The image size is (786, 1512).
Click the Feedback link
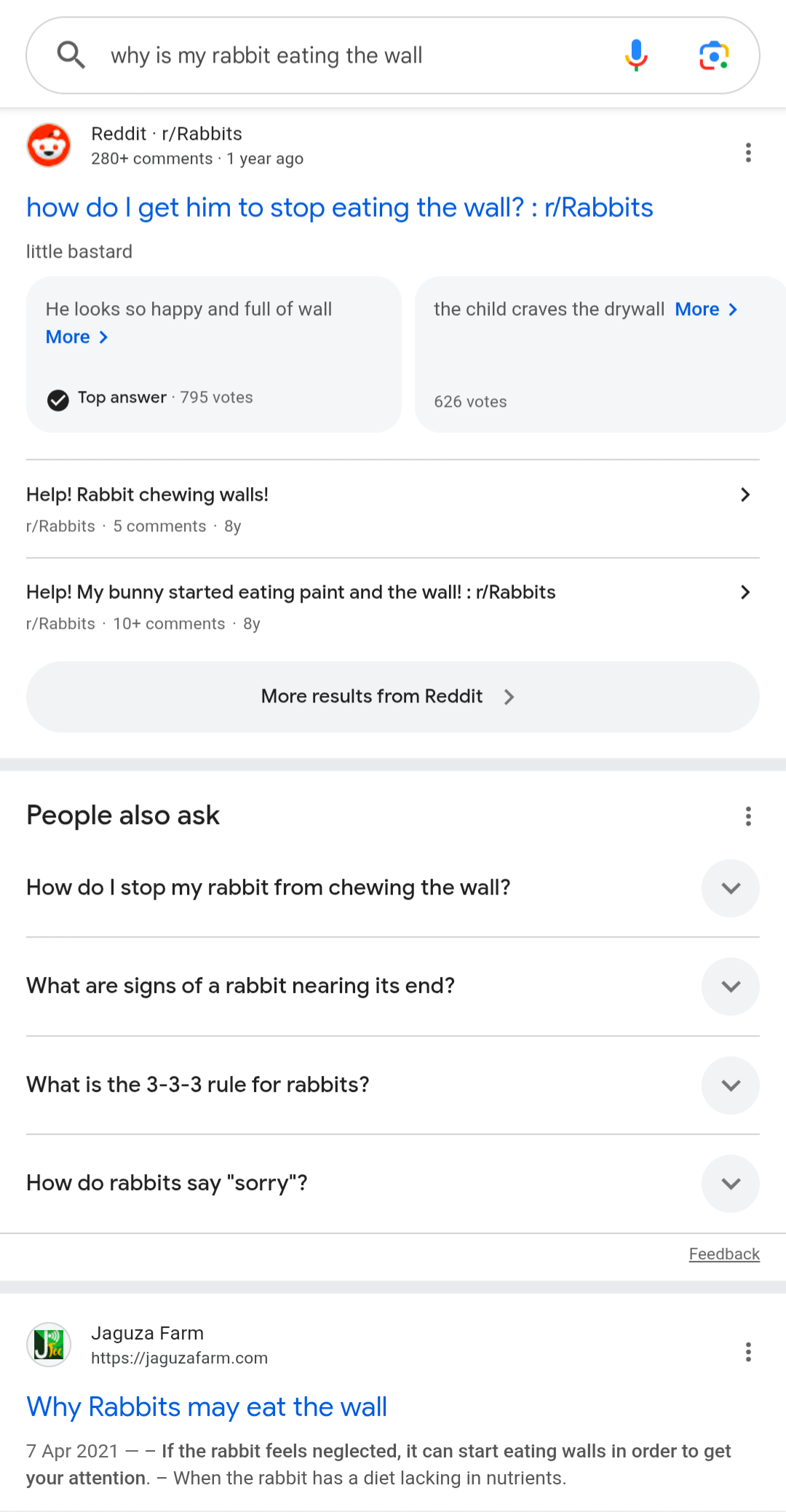pos(723,1254)
